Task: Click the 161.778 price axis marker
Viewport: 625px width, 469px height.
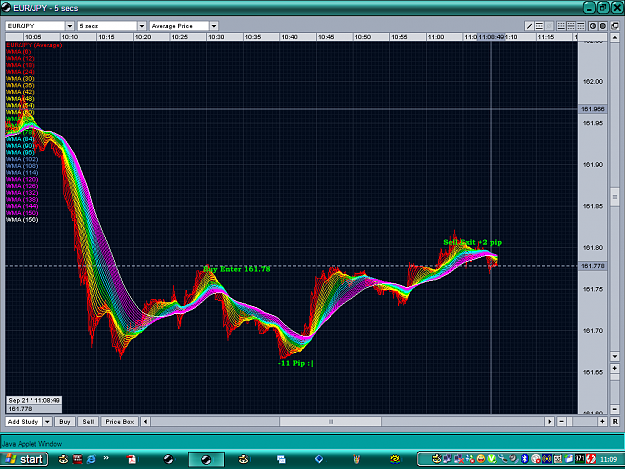Action: click(593, 266)
